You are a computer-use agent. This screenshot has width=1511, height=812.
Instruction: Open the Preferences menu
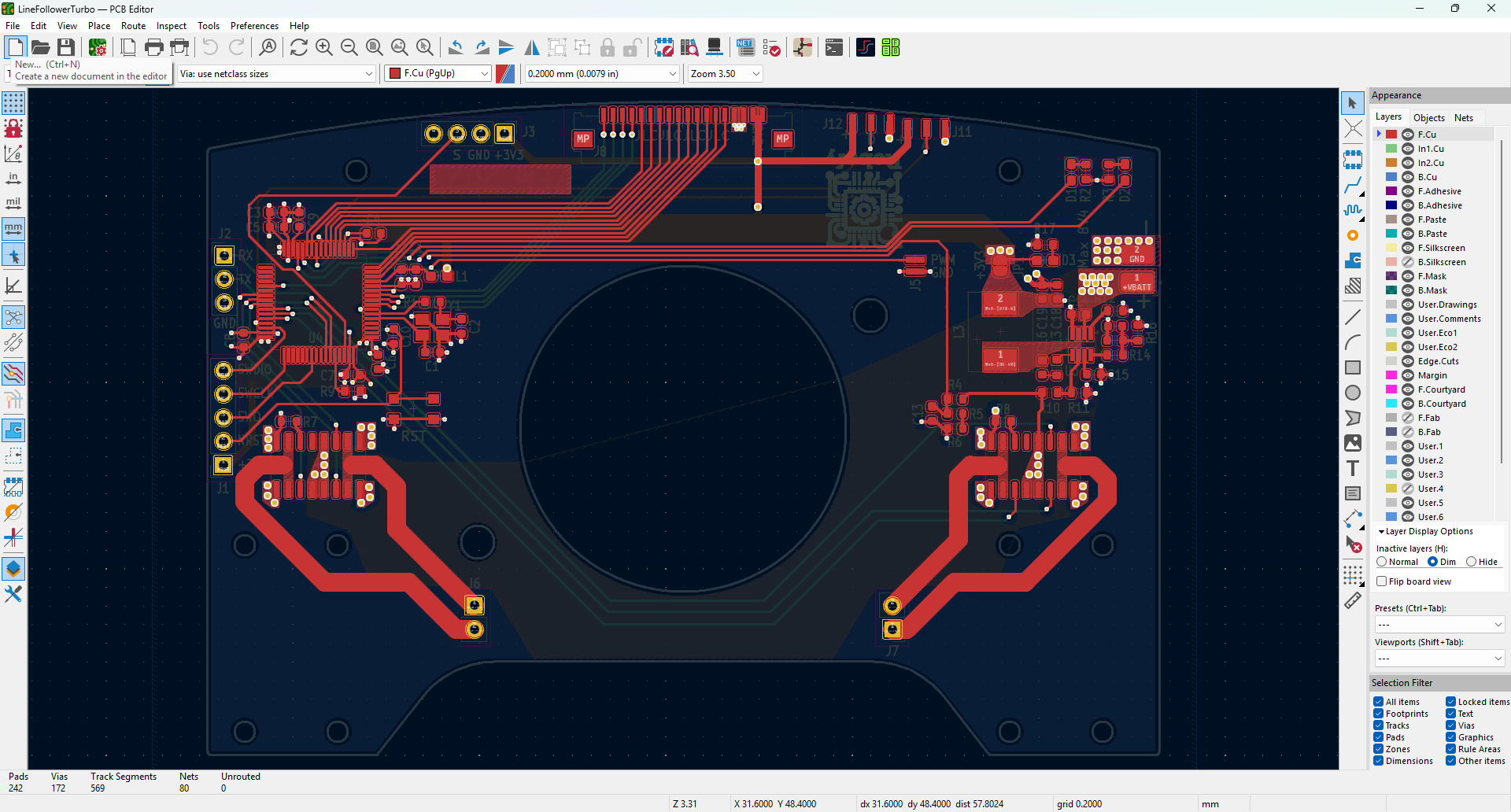click(254, 26)
